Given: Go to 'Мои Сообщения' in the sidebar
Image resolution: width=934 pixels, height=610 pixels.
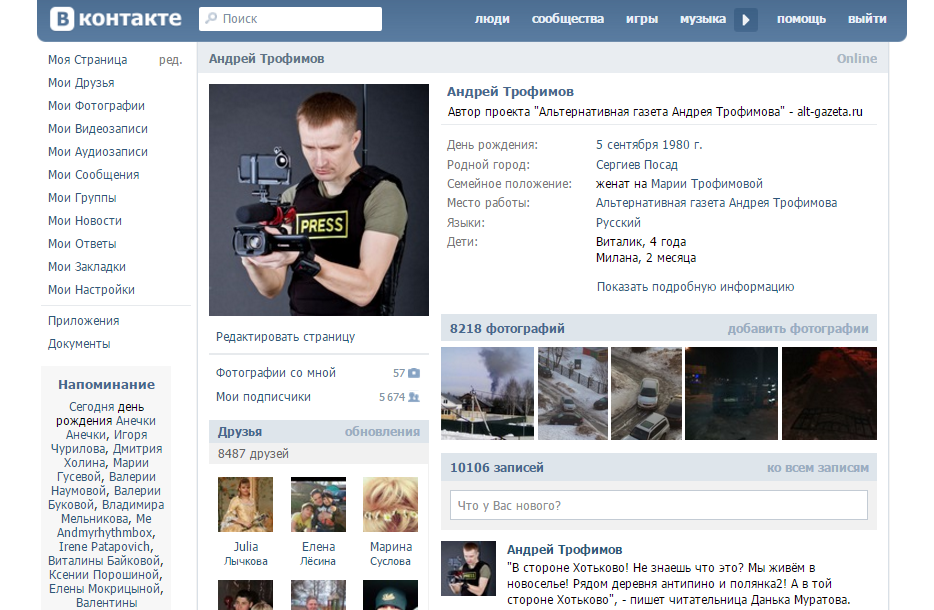Looking at the screenshot, I should 93,175.
